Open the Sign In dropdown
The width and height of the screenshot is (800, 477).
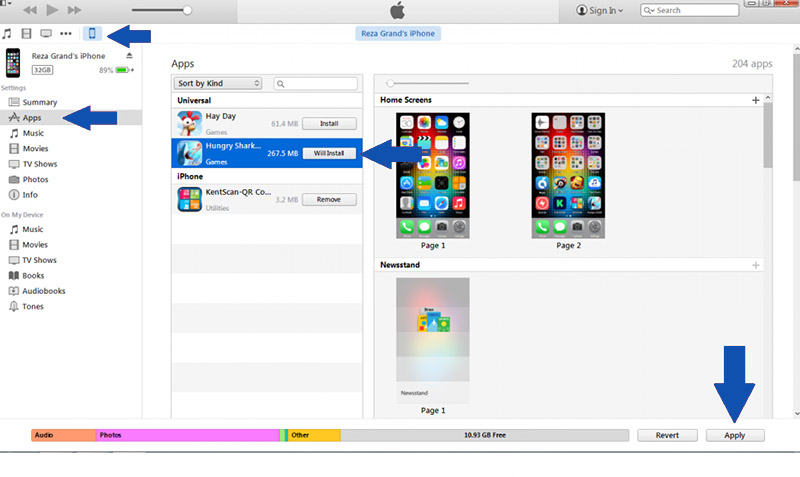point(599,10)
